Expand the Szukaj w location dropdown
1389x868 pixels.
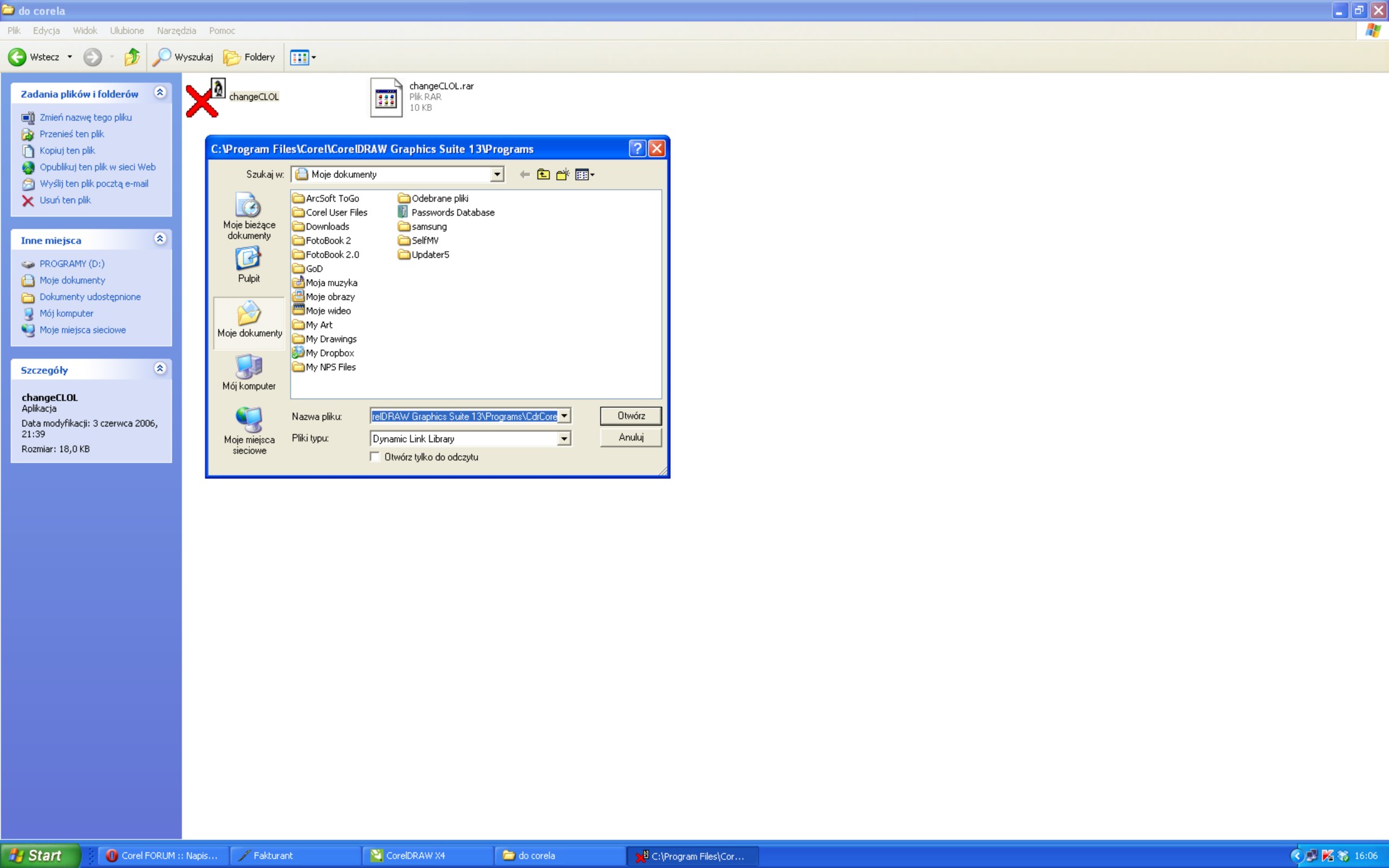tap(497, 175)
